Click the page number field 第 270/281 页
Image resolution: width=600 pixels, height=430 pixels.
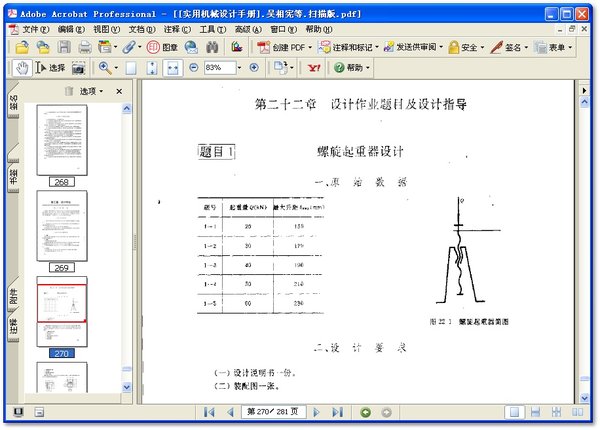point(273,412)
